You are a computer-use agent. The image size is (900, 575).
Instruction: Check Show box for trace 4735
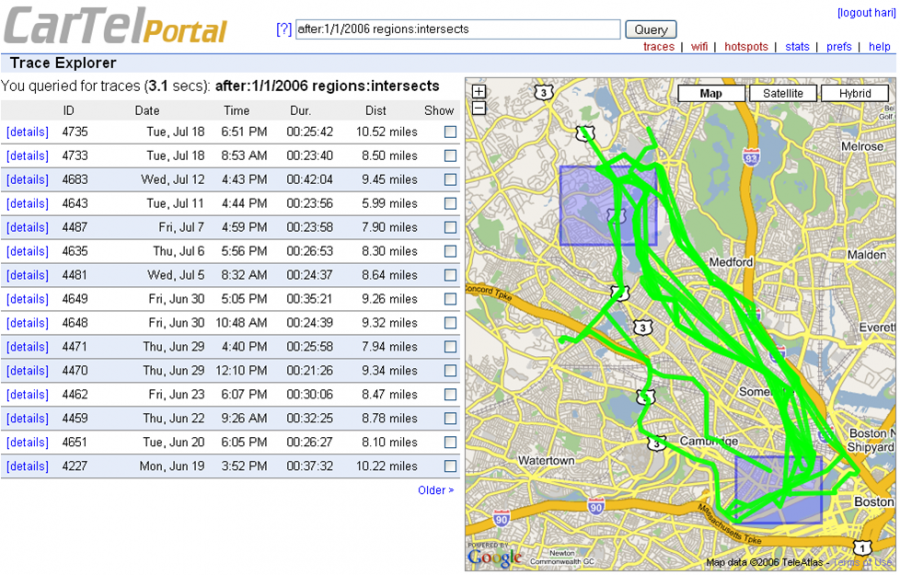click(451, 132)
